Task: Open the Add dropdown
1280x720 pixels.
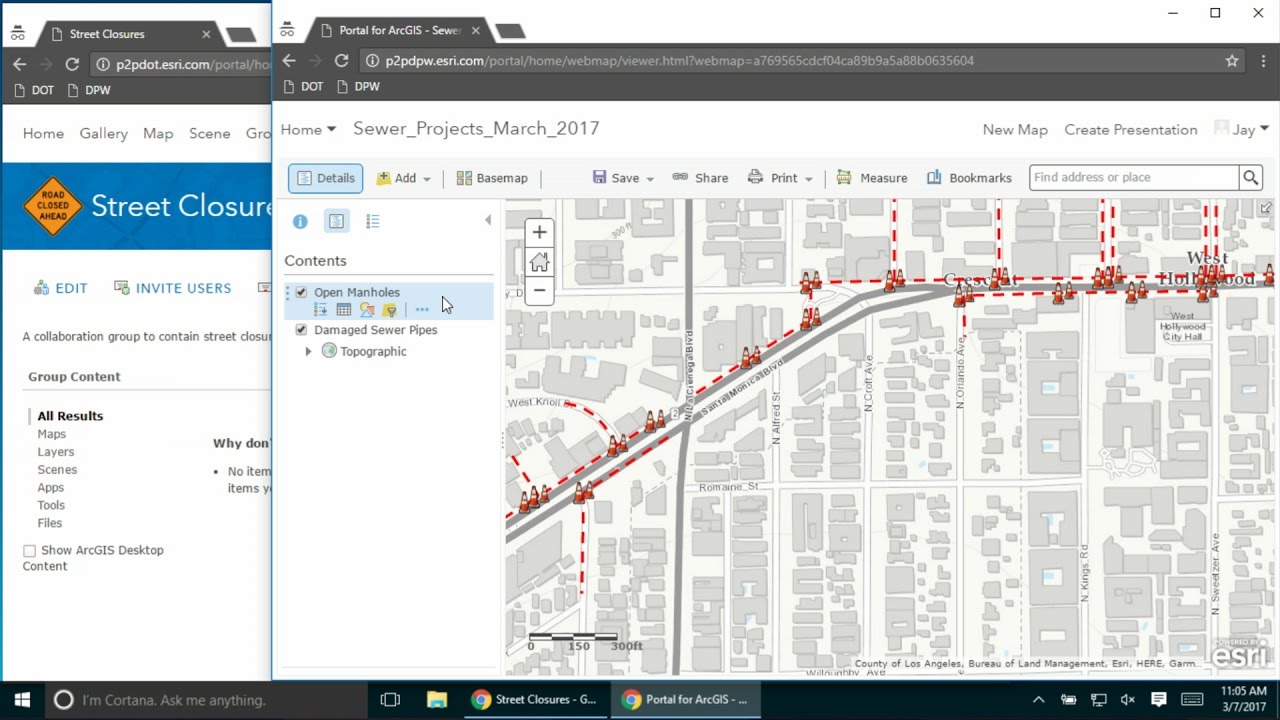Action: (x=403, y=178)
